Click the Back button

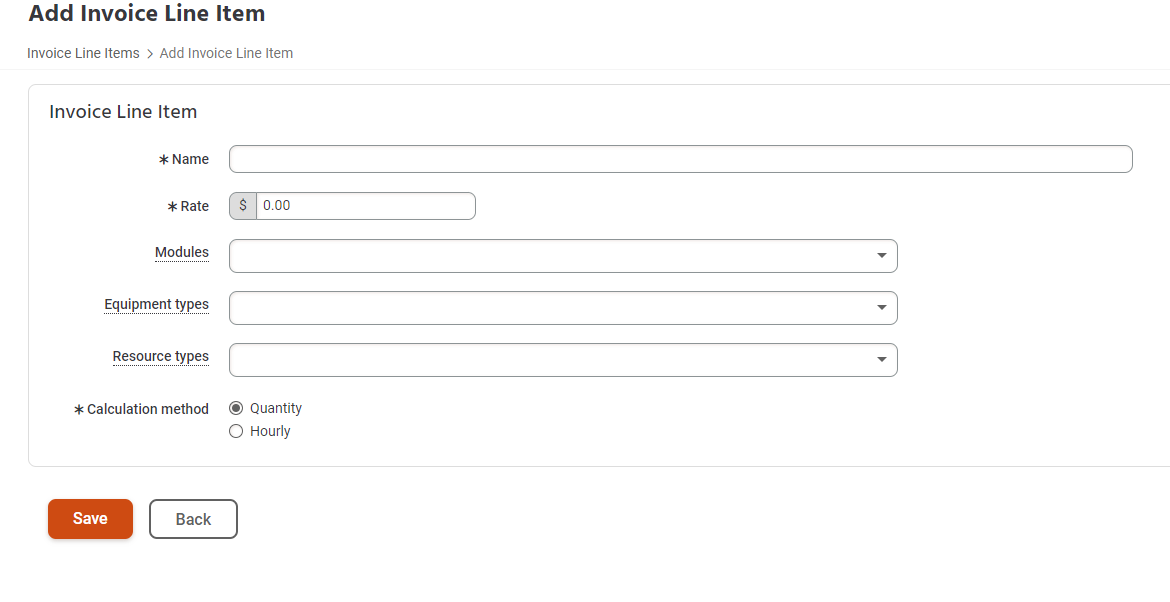point(193,519)
